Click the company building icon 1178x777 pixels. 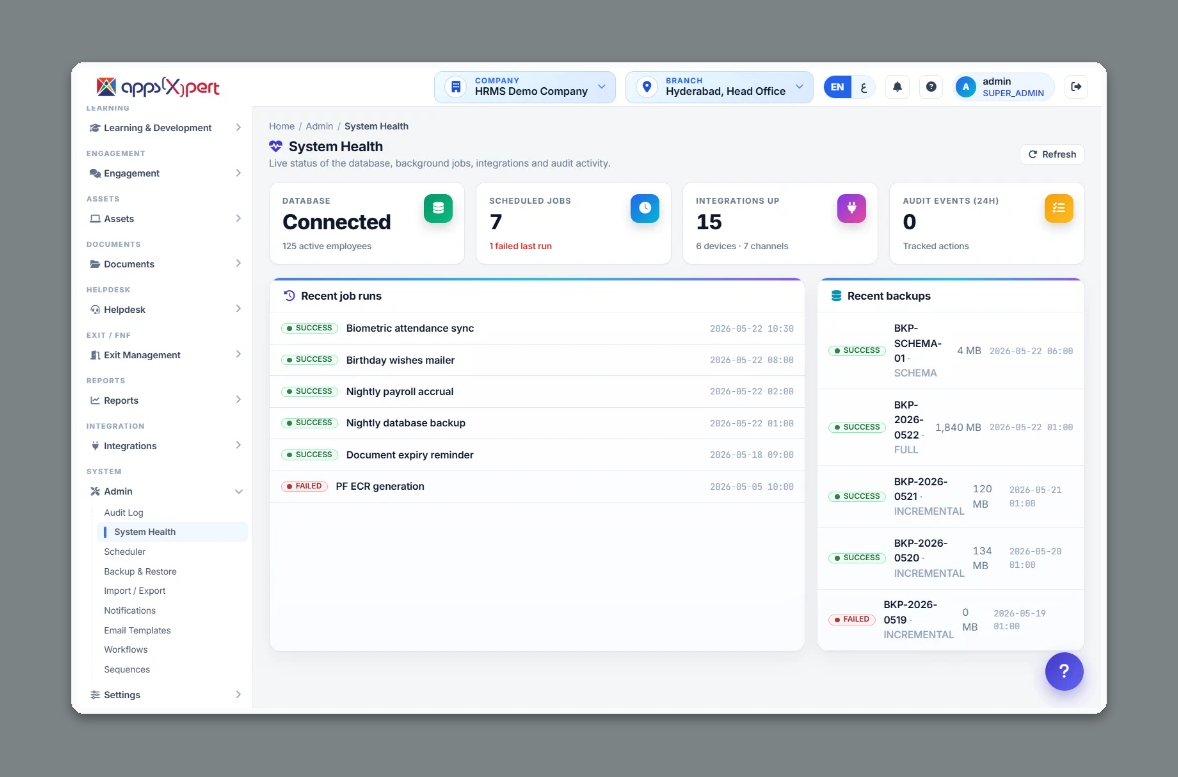click(455, 87)
